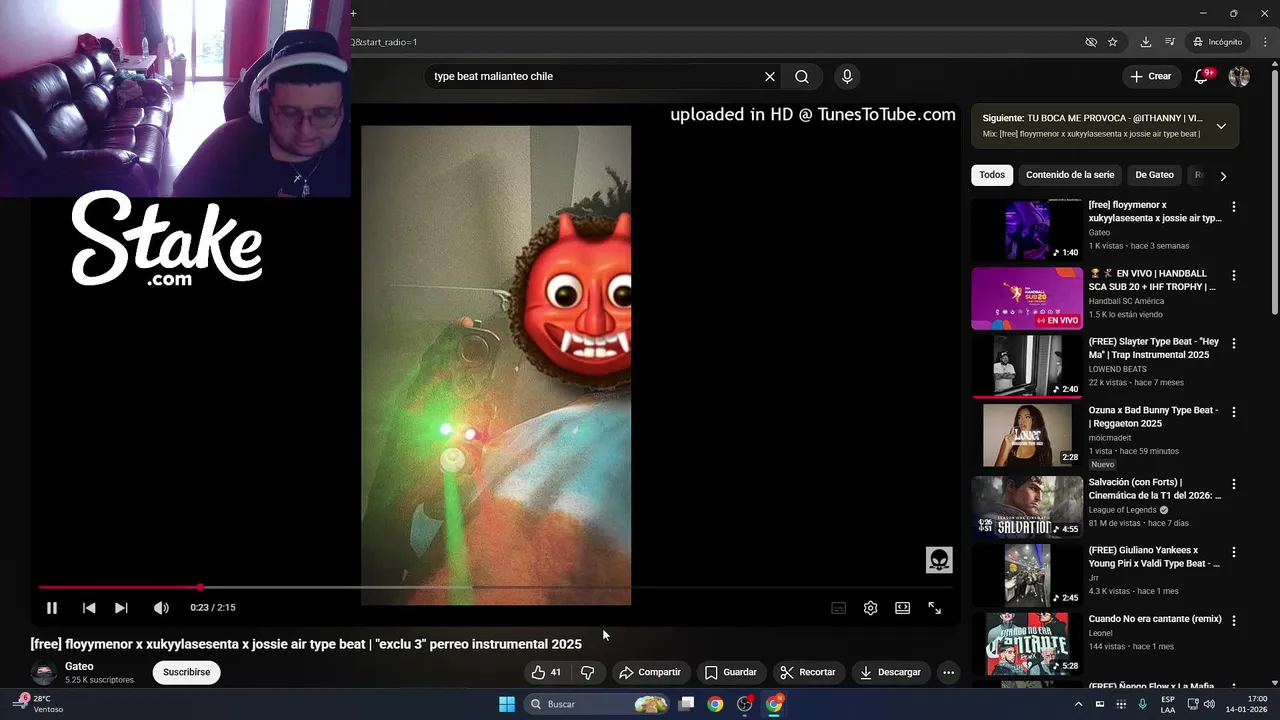Image resolution: width=1280 pixels, height=720 pixels.
Task: Show hidden system tray icons chevron
Action: click(x=1078, y=704)
